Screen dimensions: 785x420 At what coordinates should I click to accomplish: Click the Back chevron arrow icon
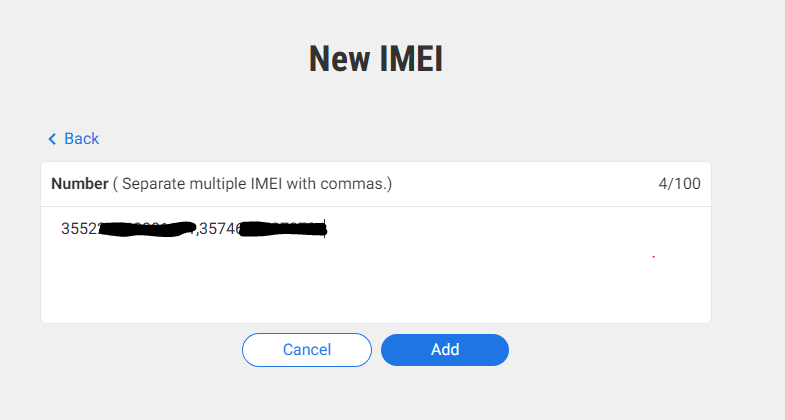52,139
